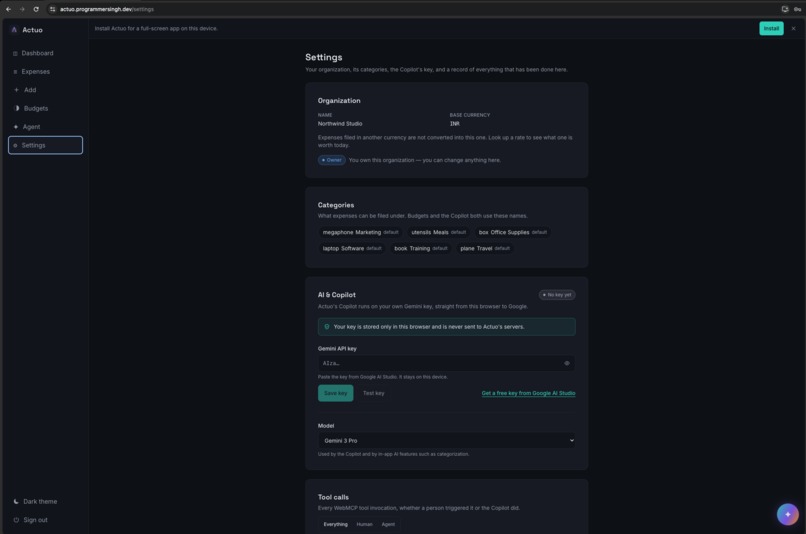Click the plus icon beside Add
Viewport: 806px width, 534px height.
(16, 90)
